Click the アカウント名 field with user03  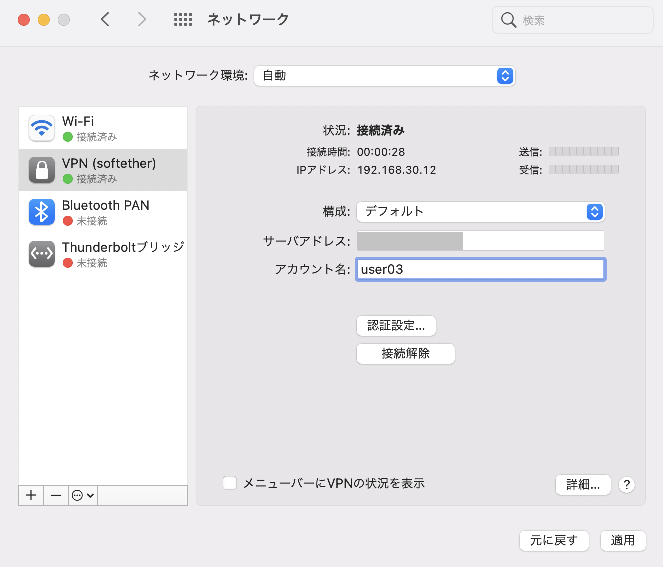click(x=481, y=269)
